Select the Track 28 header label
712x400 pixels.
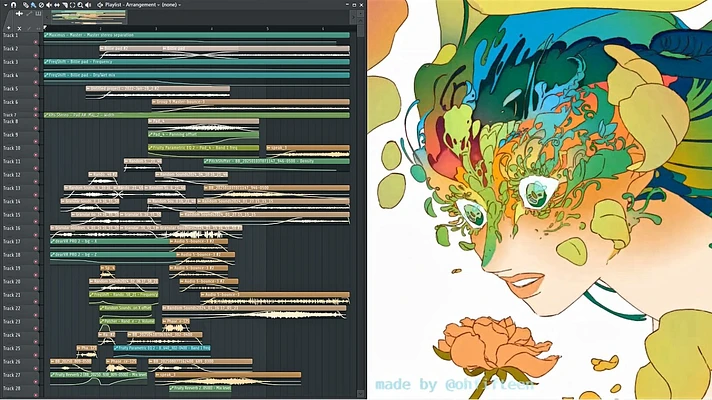click(12, 389)
